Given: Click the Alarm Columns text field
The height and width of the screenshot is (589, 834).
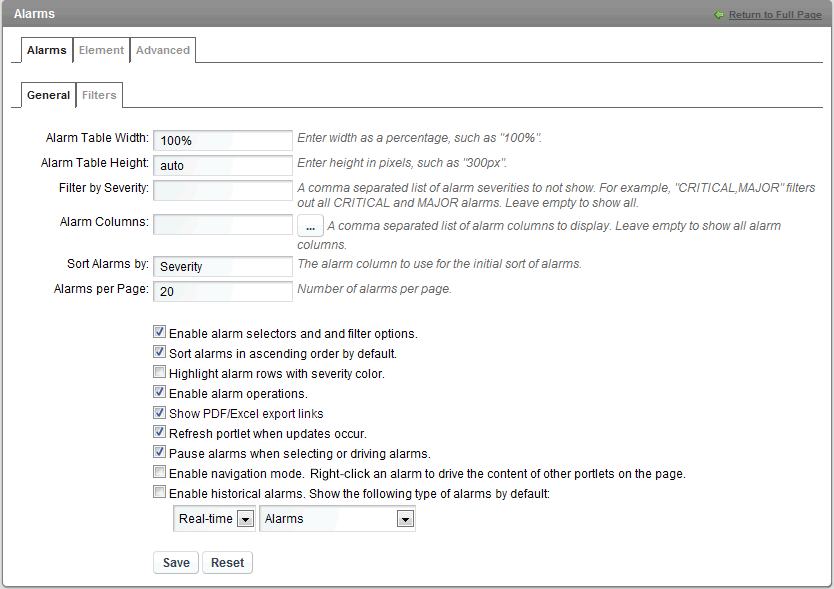Looking at the screenshot, I should (223, 225).
